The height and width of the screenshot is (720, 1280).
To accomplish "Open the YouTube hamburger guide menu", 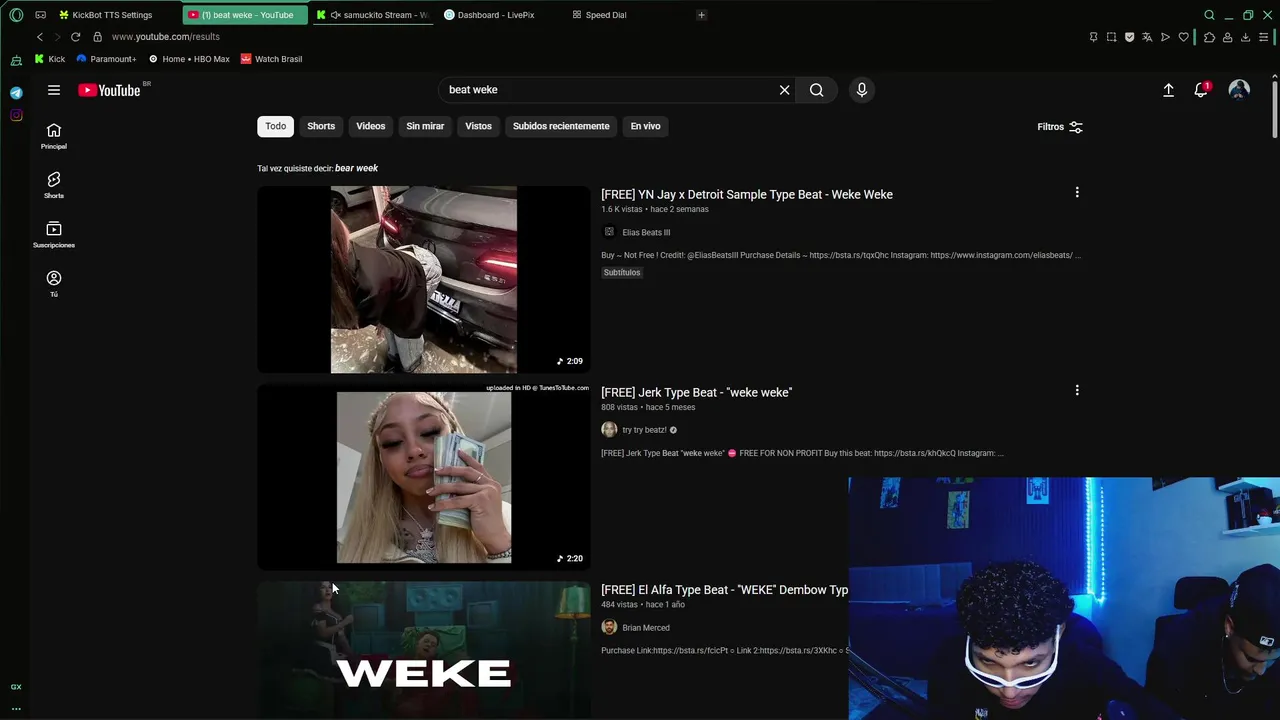I will pyautogui.click(x=54, y=90).
